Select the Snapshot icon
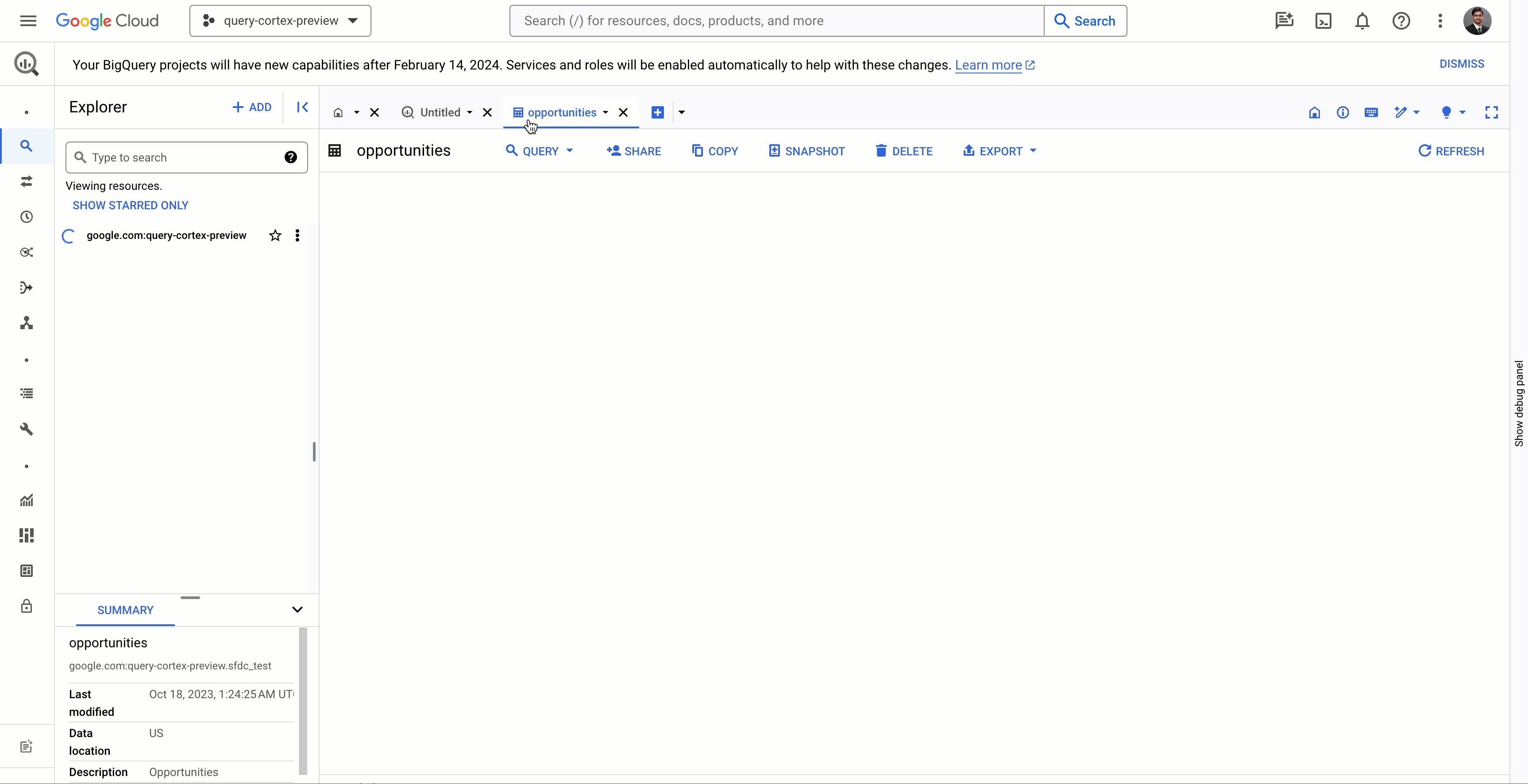Image resolution: width=1528 pixels, height=784 pixels. point(774,151)
